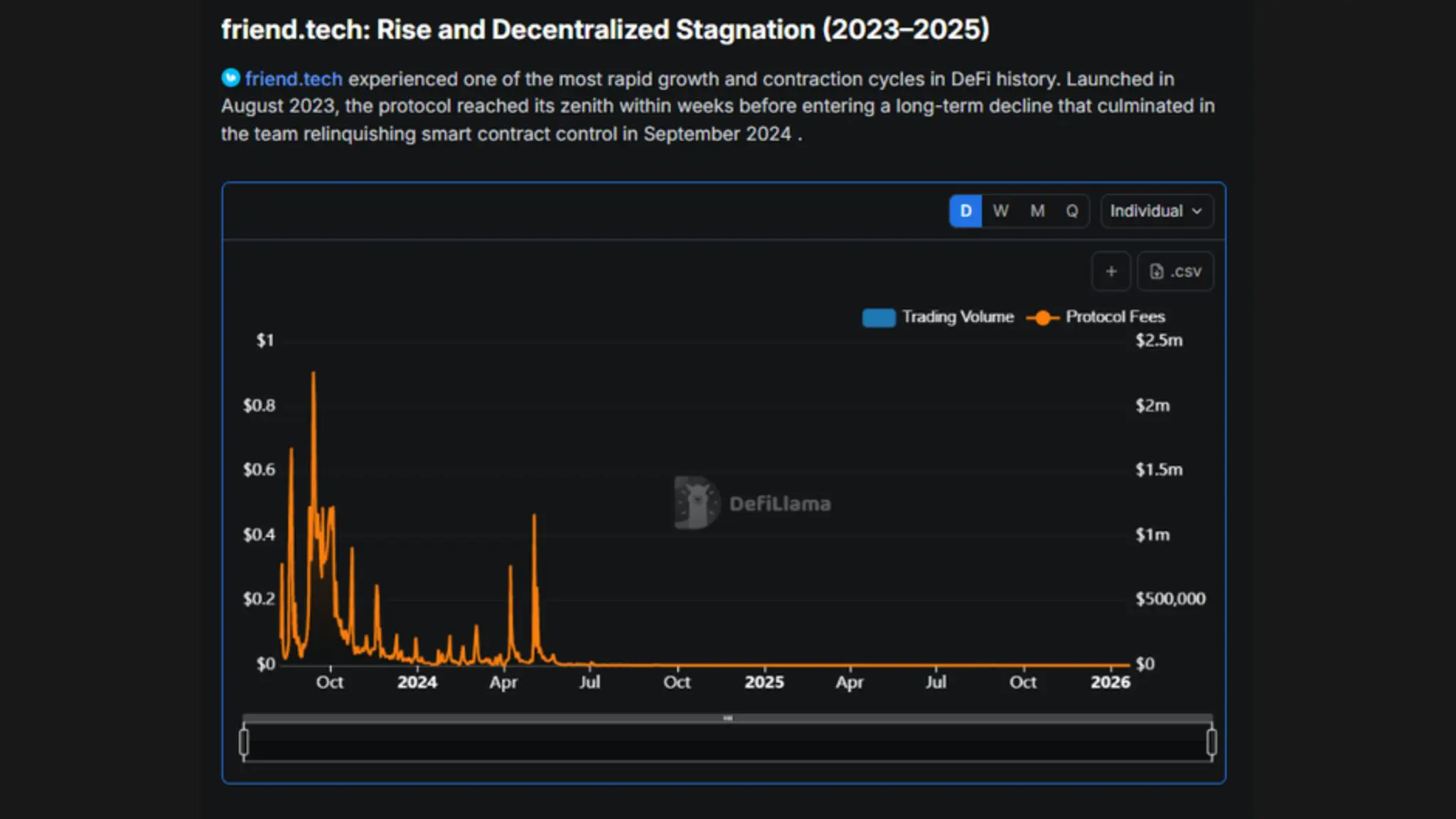Click the 2025 axis label on timeline
This screenshot has width=1456, height=819.
pyautogui.click(x=764, y=682)
